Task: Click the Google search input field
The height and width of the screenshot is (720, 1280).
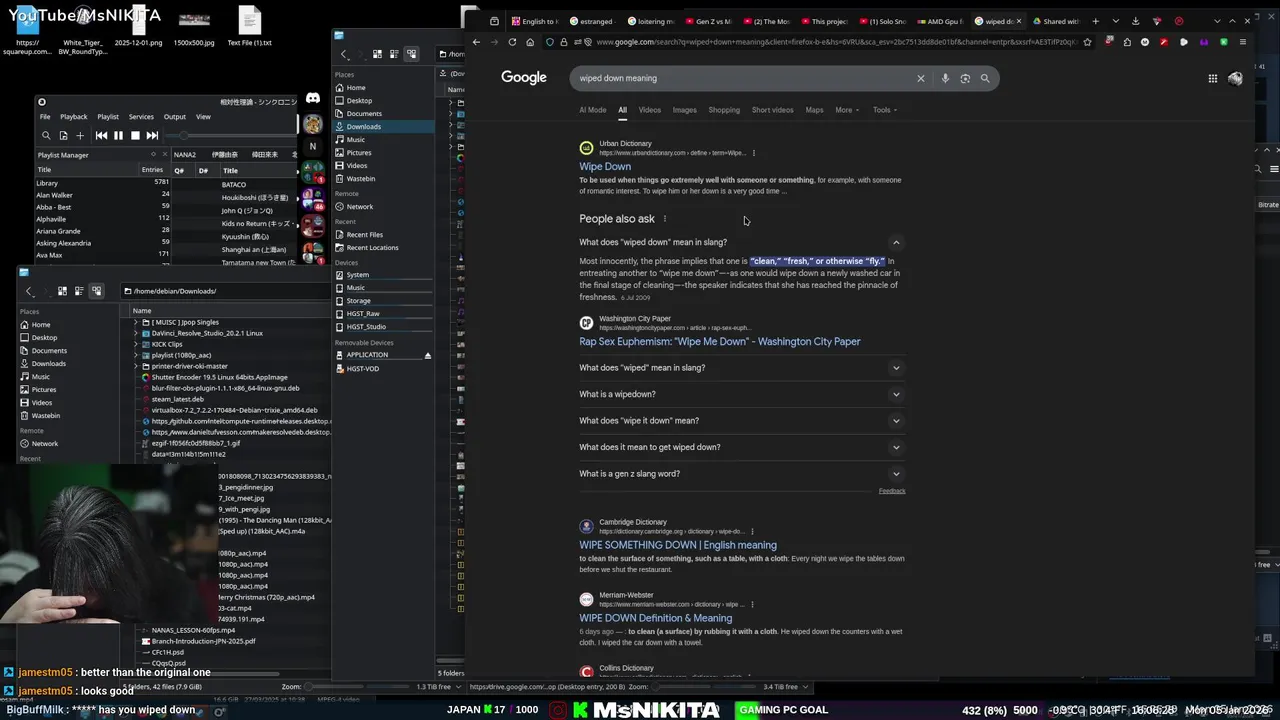Action: coord(743,78)
